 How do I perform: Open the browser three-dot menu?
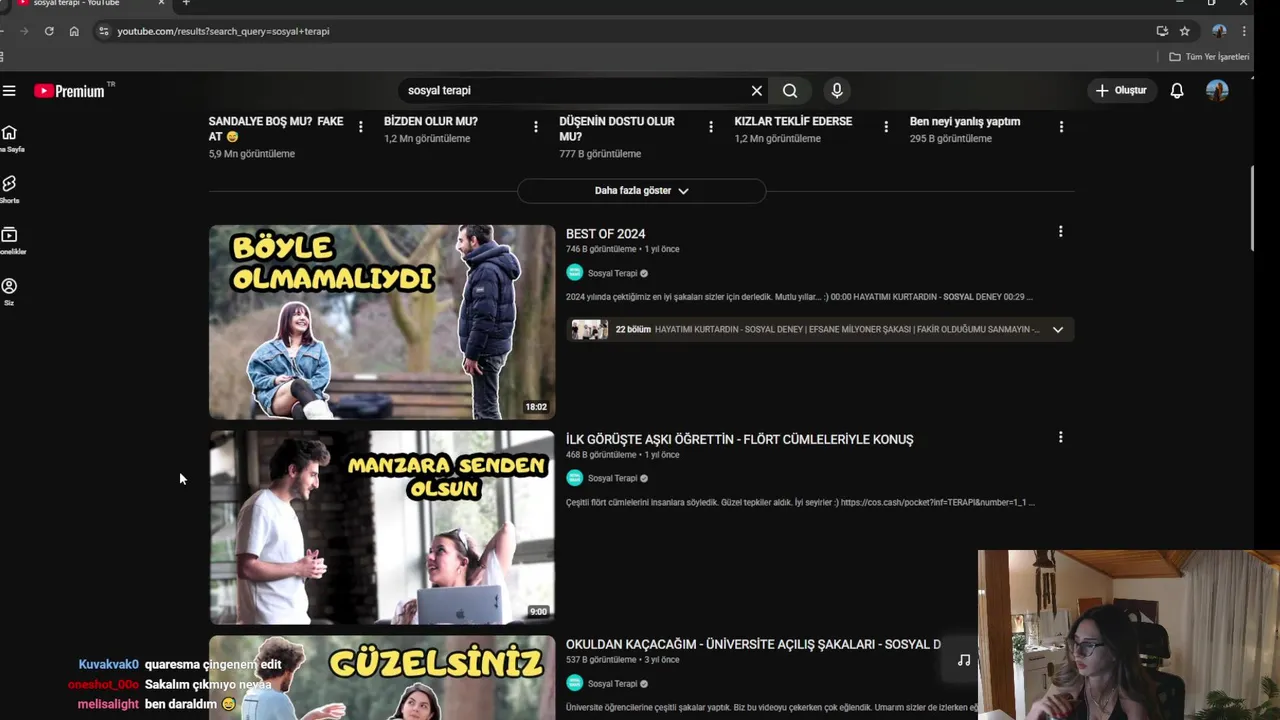[1244, 31]
